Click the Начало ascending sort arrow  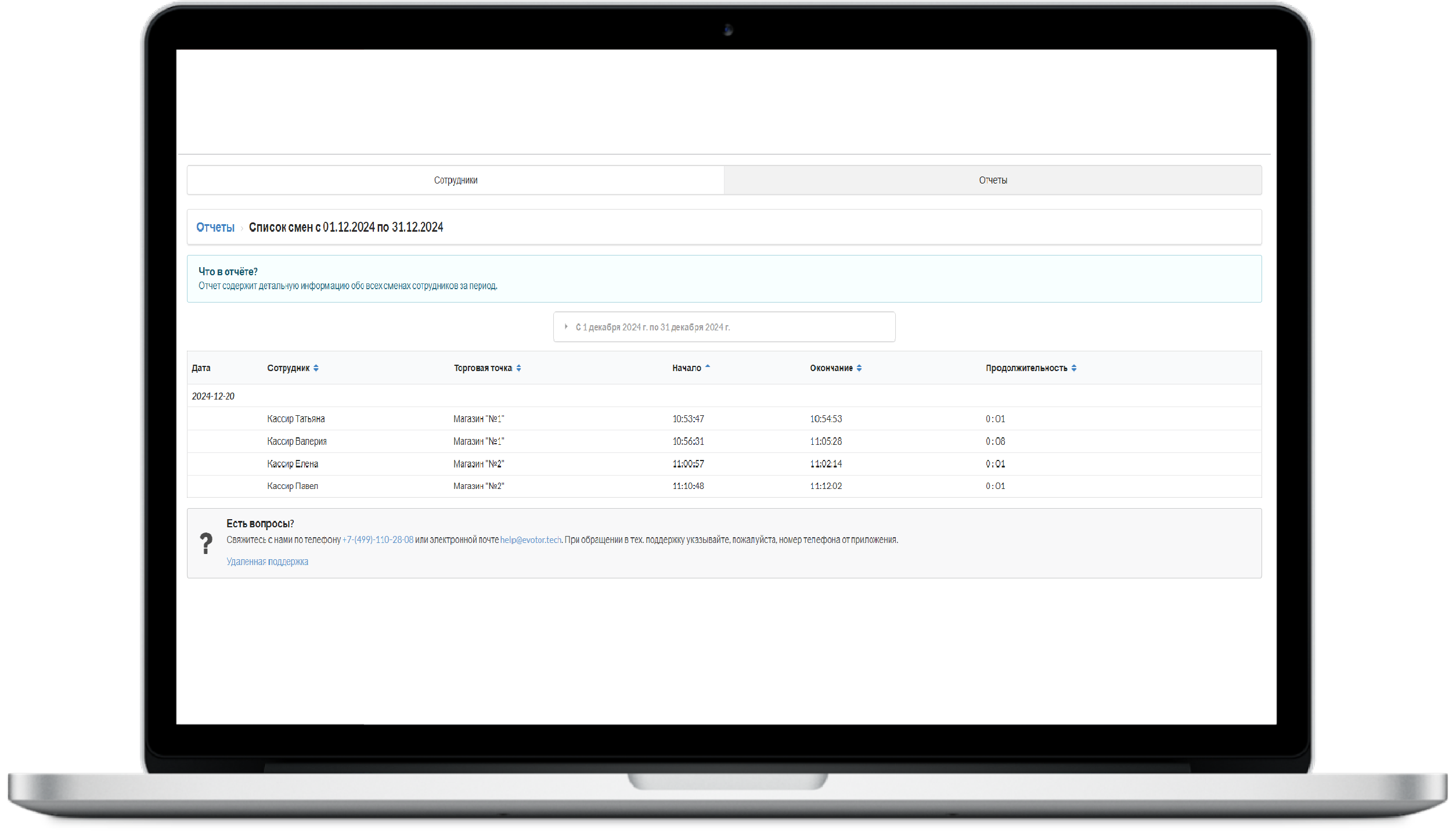(707, 366)
